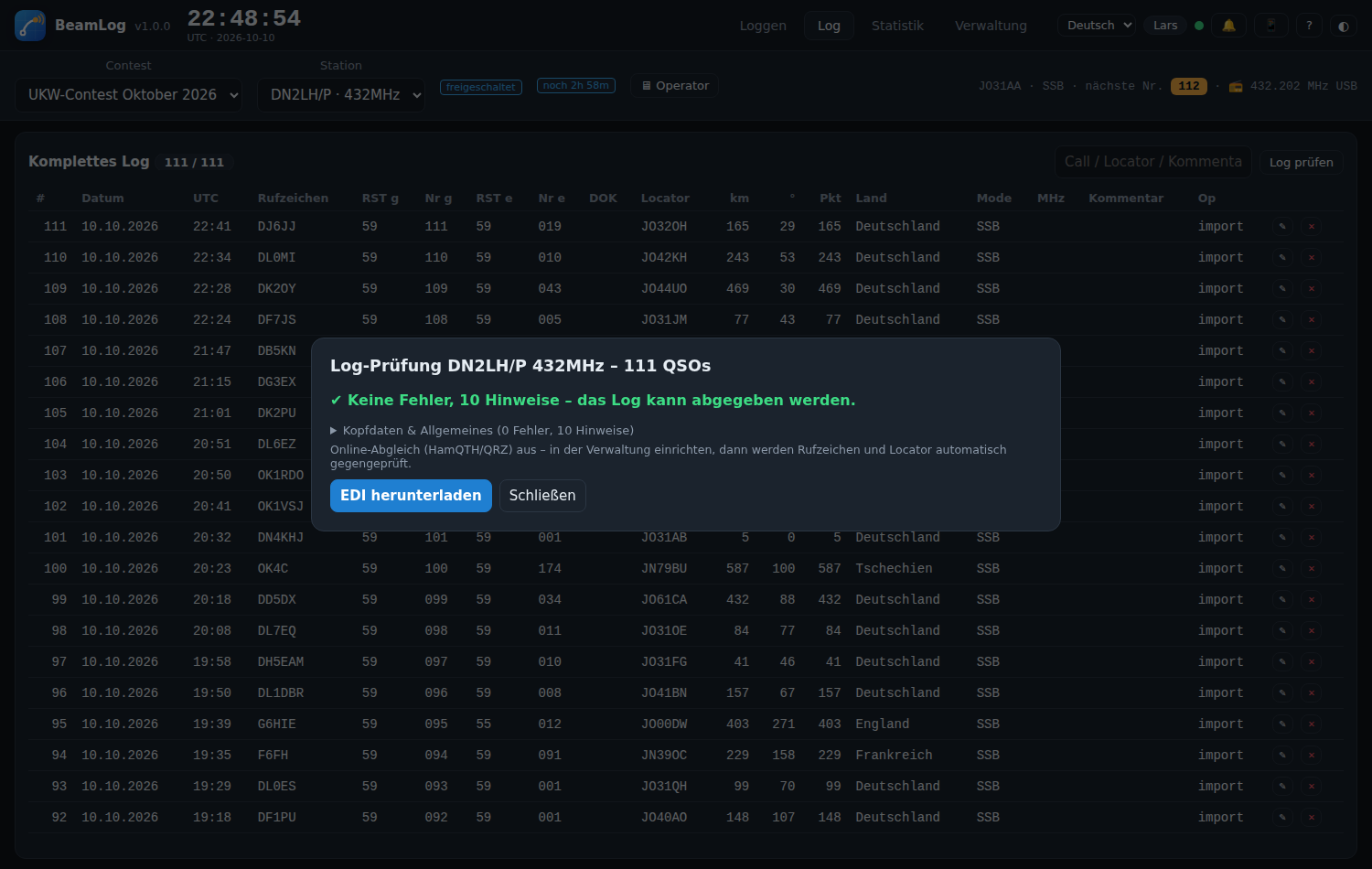Open the Contest selector UKW-Contest Oktober 2026

(128, 95)
